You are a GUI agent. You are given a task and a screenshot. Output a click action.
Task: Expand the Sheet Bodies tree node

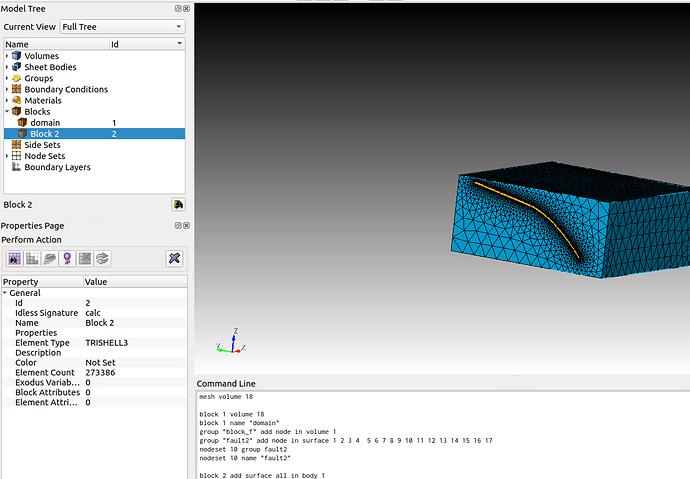tap(7, 67)
